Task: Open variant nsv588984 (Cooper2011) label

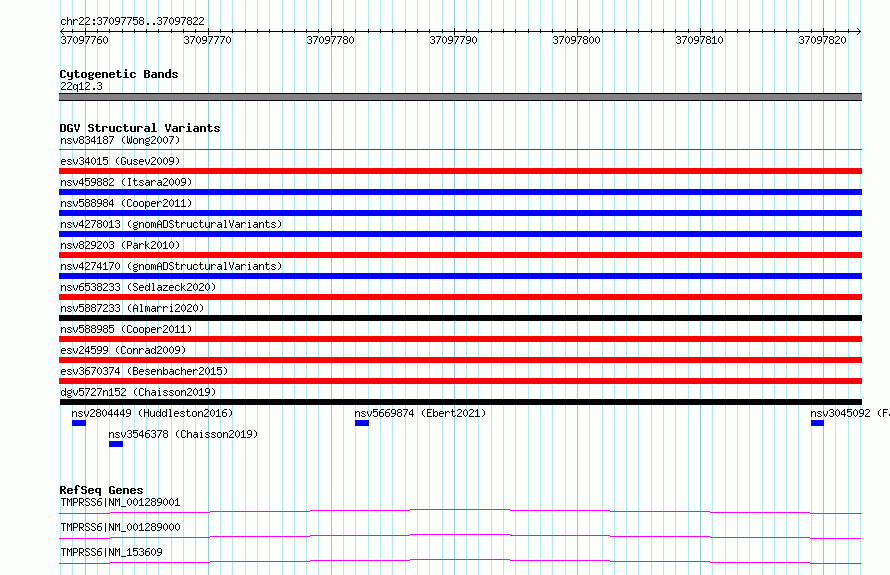Action: point(126,203)
